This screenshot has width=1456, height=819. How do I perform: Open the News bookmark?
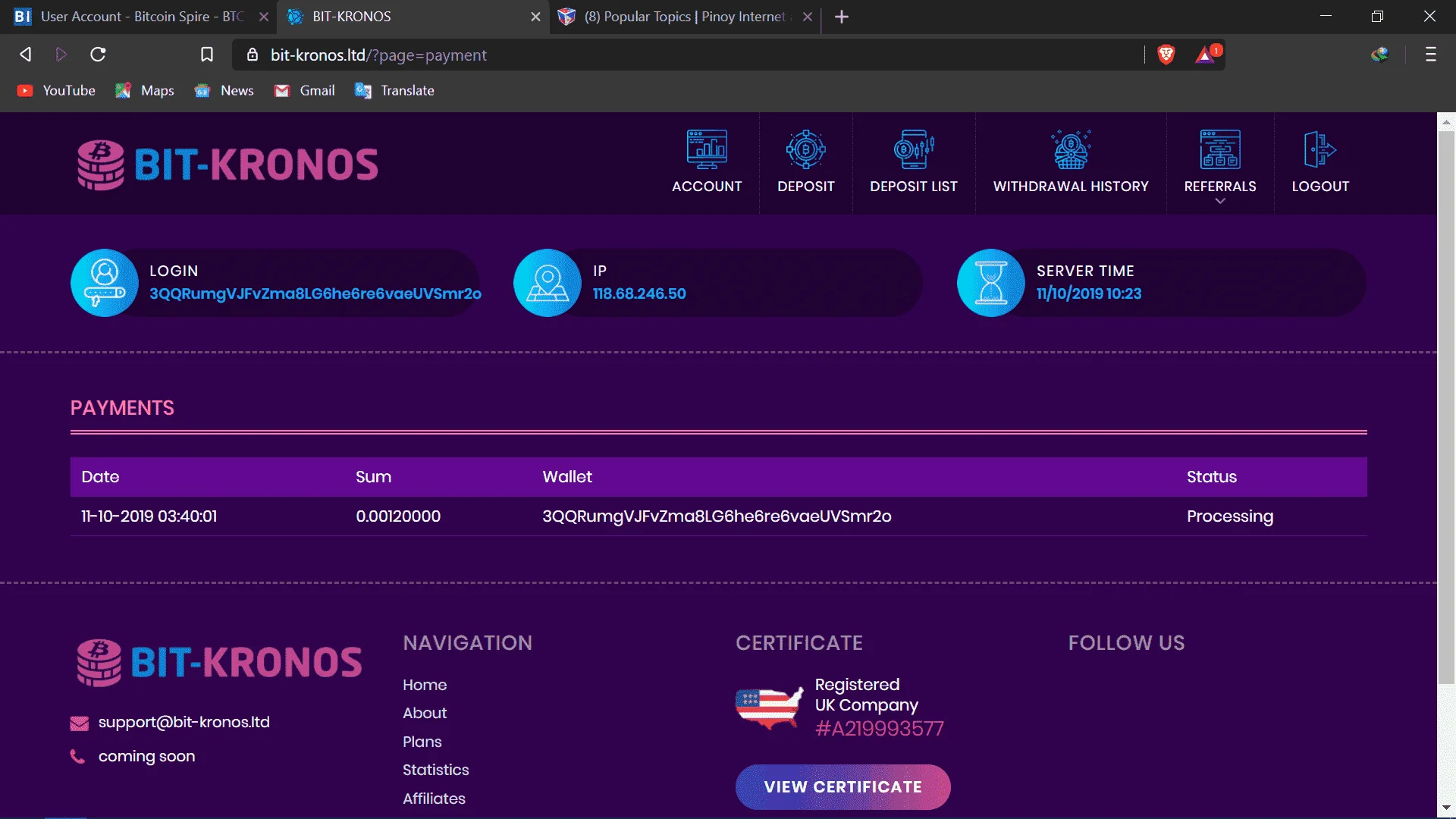(x=224, y=91)
